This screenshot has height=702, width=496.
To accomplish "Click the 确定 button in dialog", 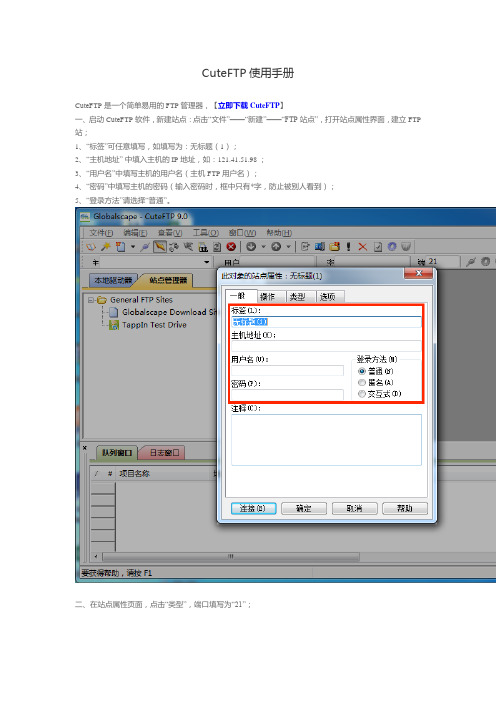I will pos(304,509).
